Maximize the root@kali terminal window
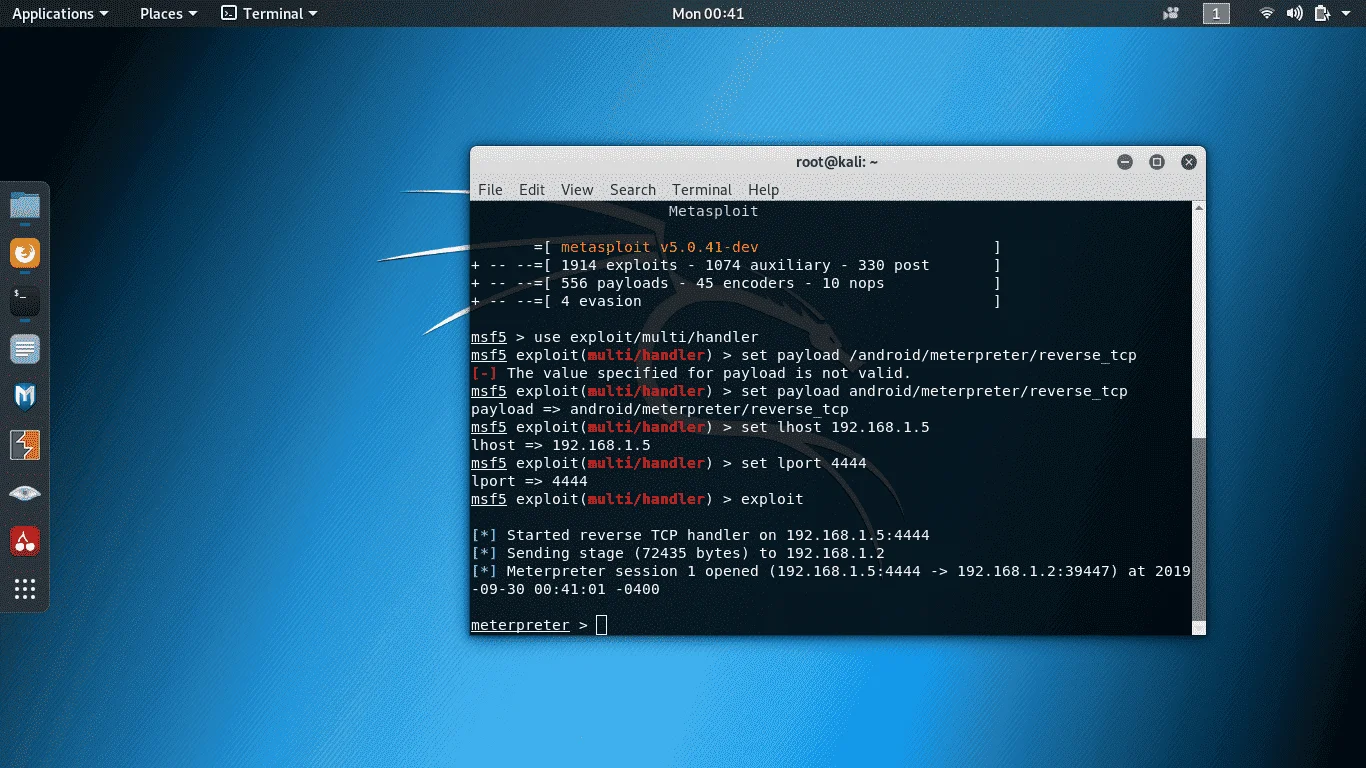The width and height of the screenshot is (1366, 768). [1157, 162]
